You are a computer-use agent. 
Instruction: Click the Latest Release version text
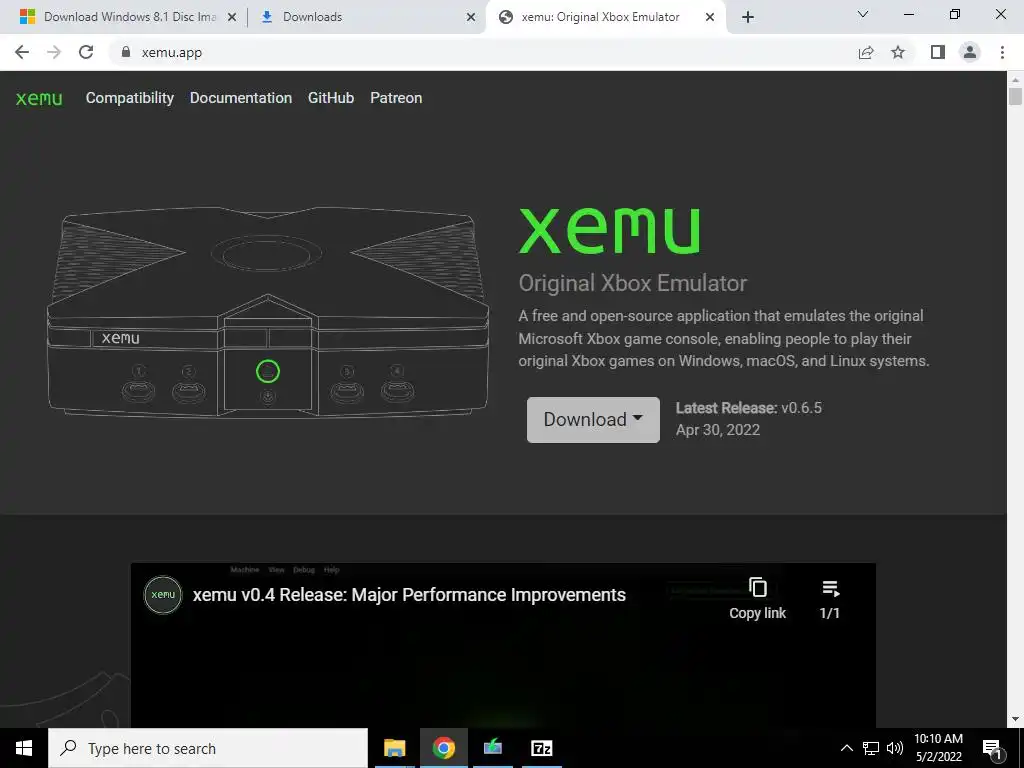[x=748, y=408]
